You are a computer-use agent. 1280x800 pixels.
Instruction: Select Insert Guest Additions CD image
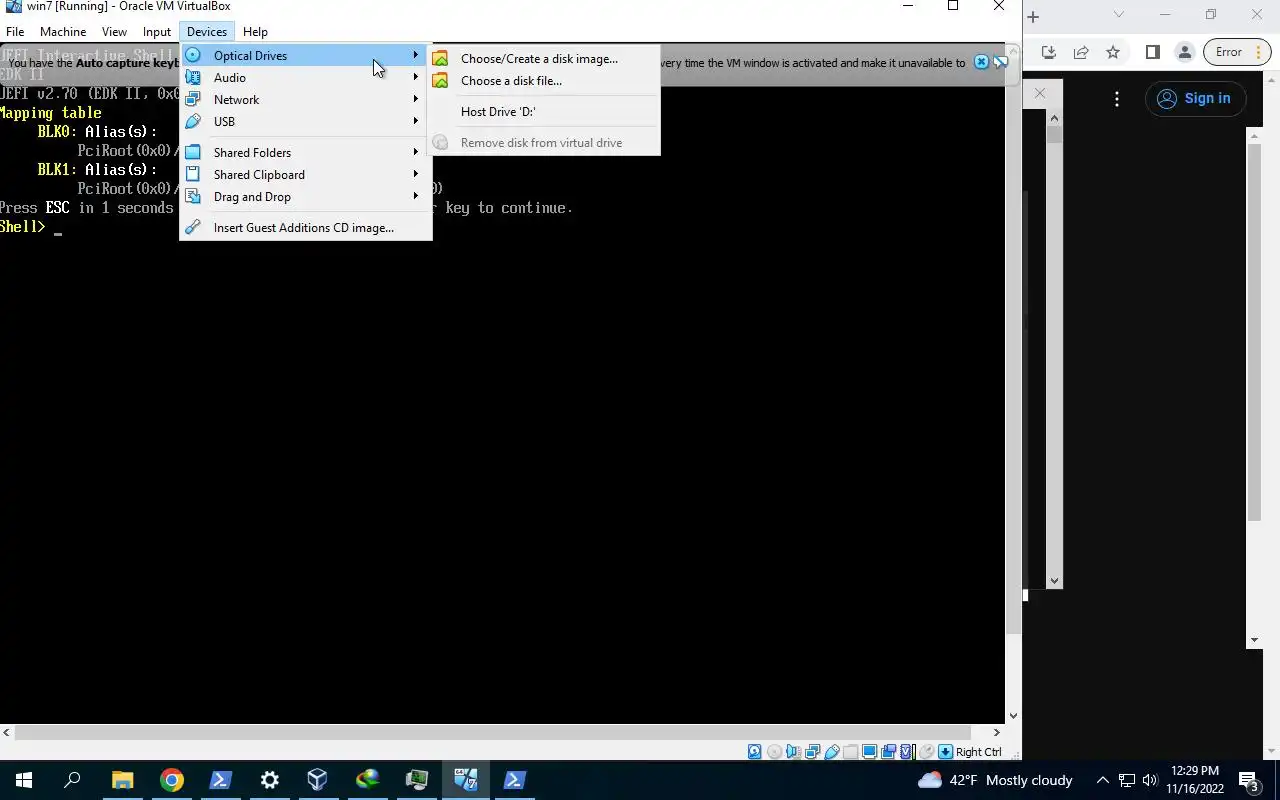pos(306,227)
